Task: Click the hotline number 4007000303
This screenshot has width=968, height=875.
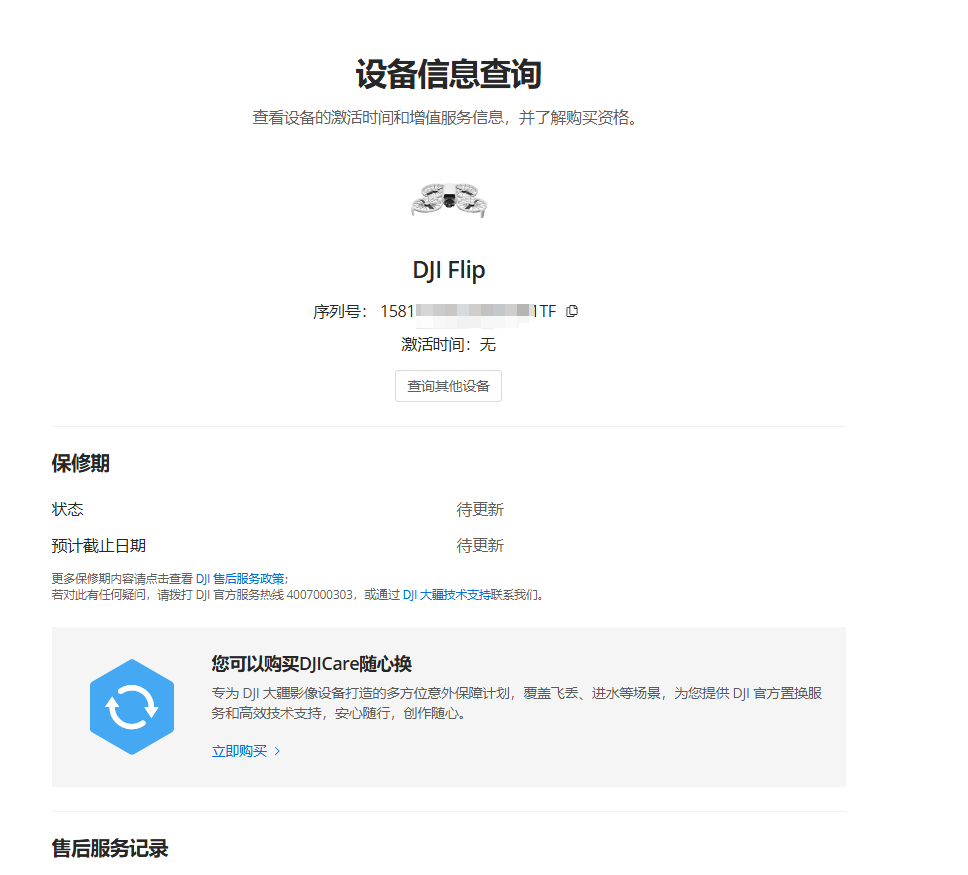Action: pos(320,595)
